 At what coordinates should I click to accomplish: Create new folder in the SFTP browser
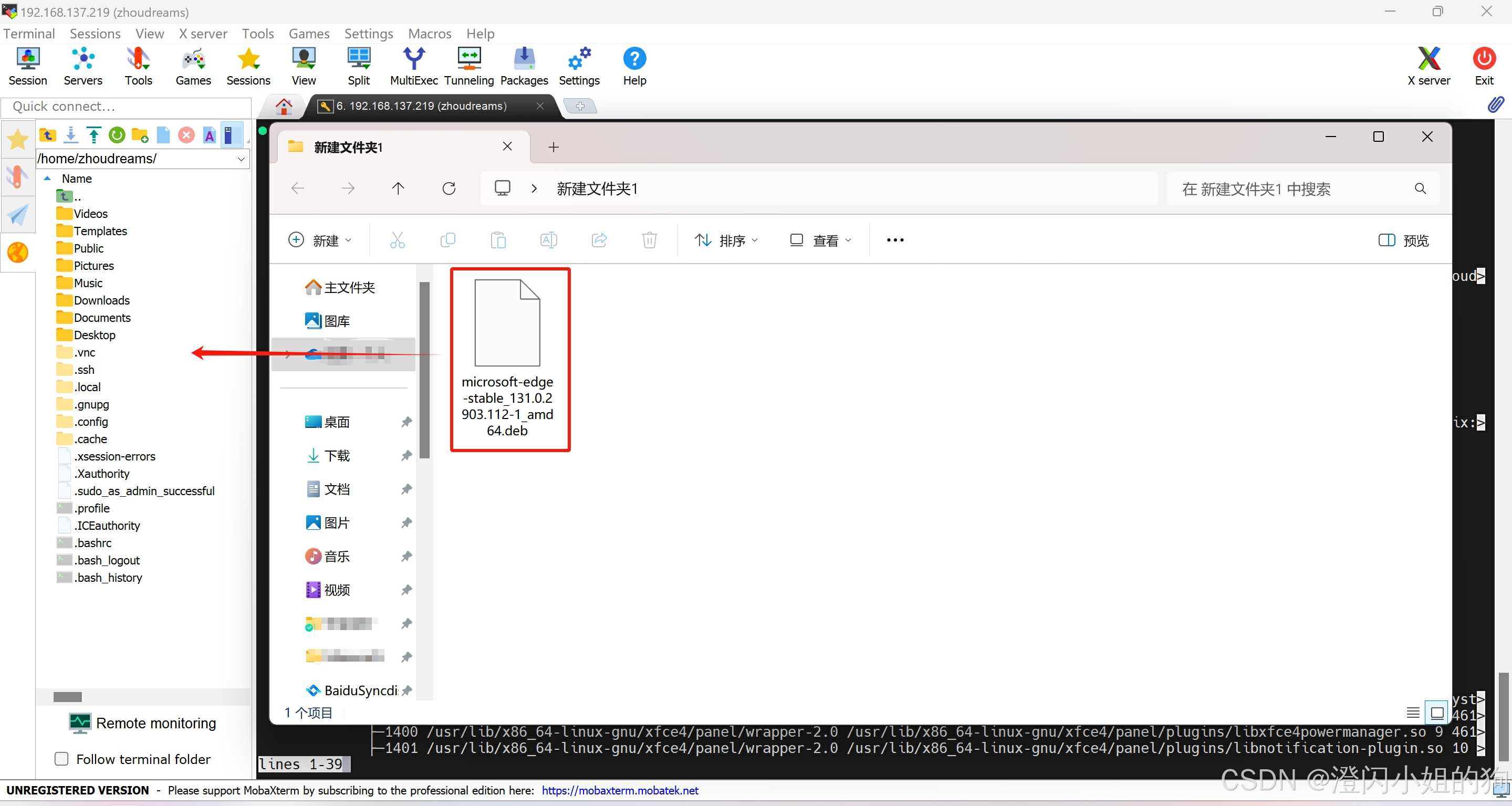(x=140, y=135)
